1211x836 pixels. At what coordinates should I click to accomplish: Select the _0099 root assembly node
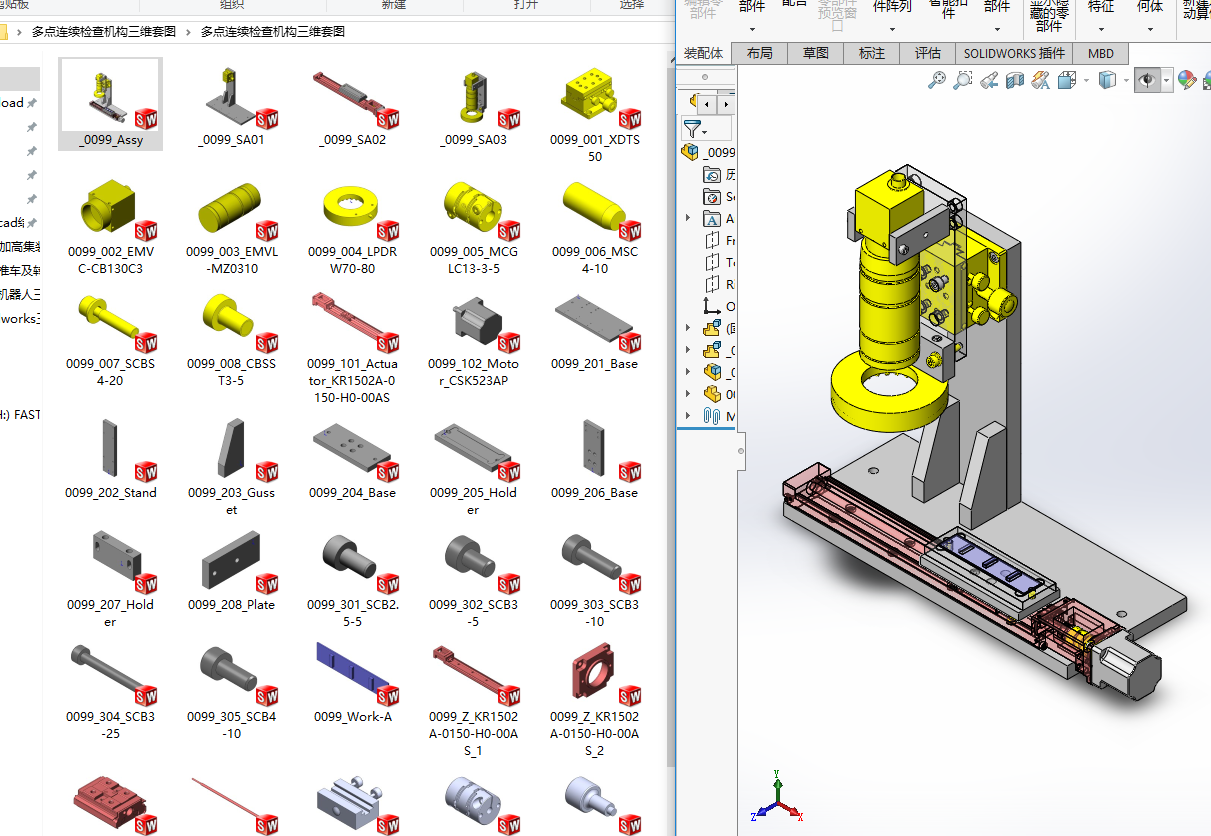(708, 152)
